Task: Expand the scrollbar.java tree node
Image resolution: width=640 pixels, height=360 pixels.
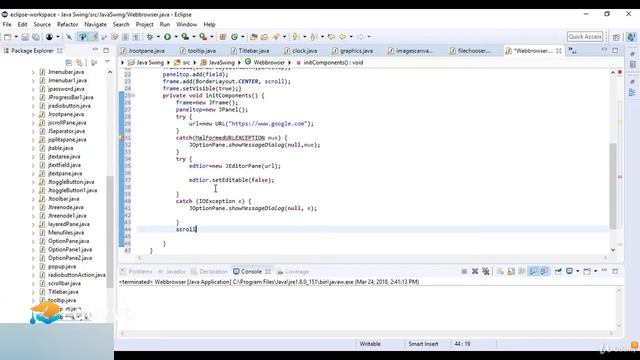Action: pos(33,283)
